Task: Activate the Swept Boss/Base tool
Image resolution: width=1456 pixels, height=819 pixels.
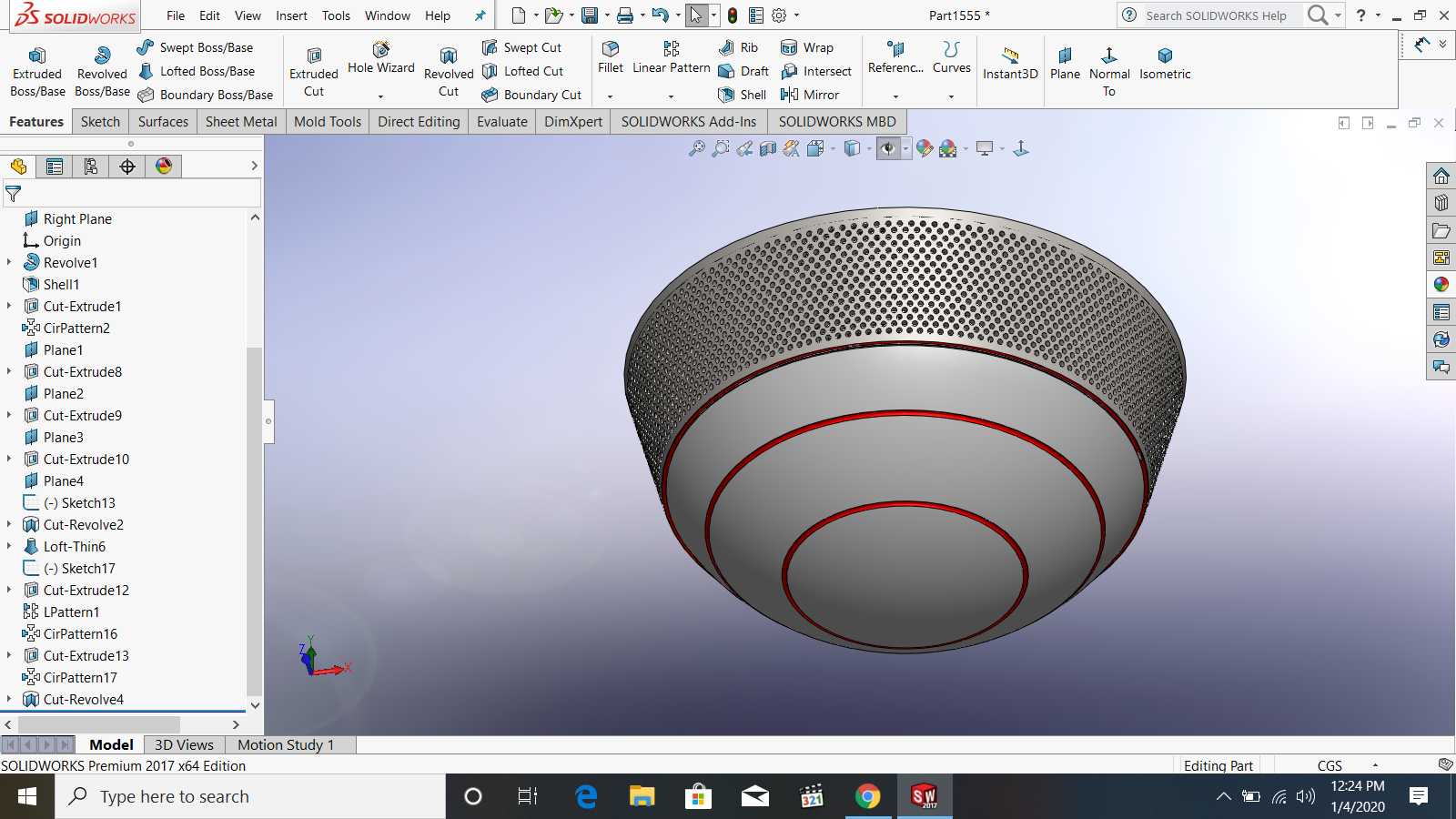Action: pos(195,47)
